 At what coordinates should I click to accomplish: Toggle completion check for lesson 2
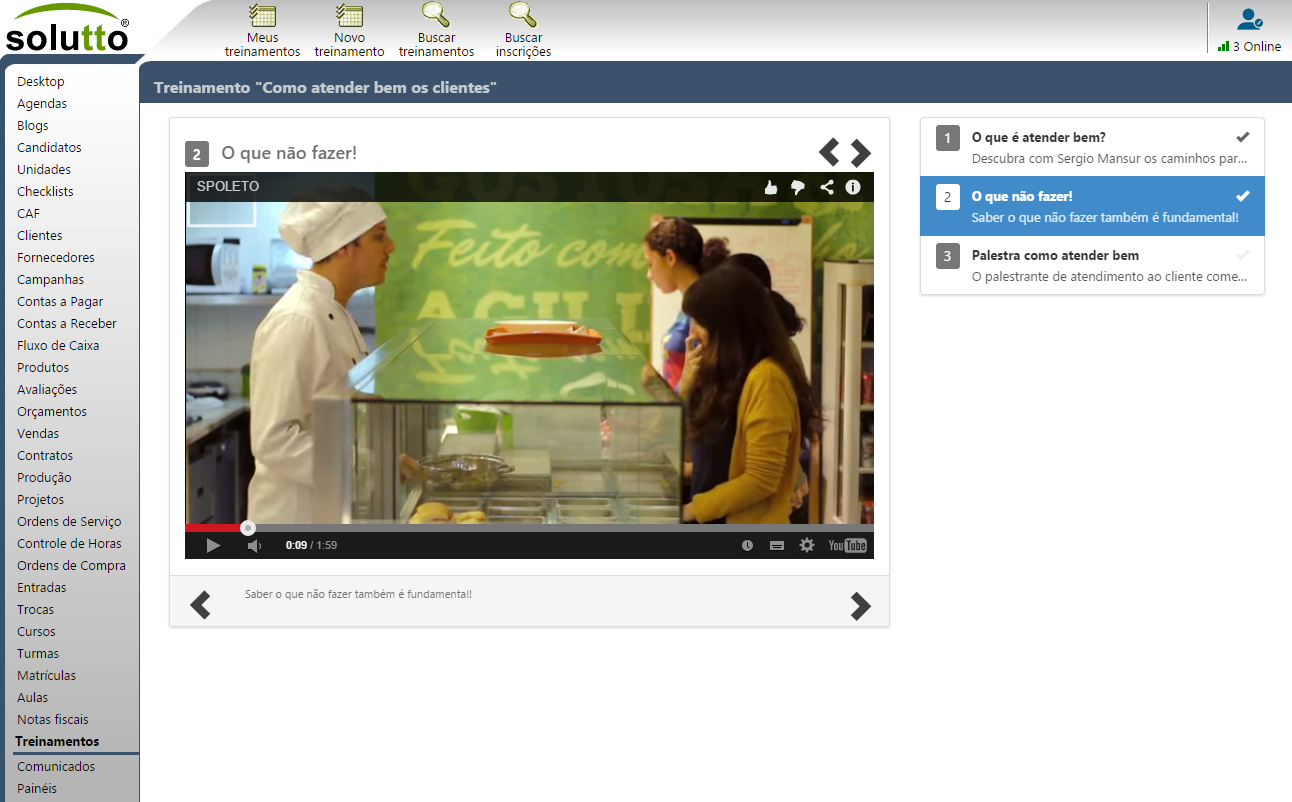point(1243,195)
